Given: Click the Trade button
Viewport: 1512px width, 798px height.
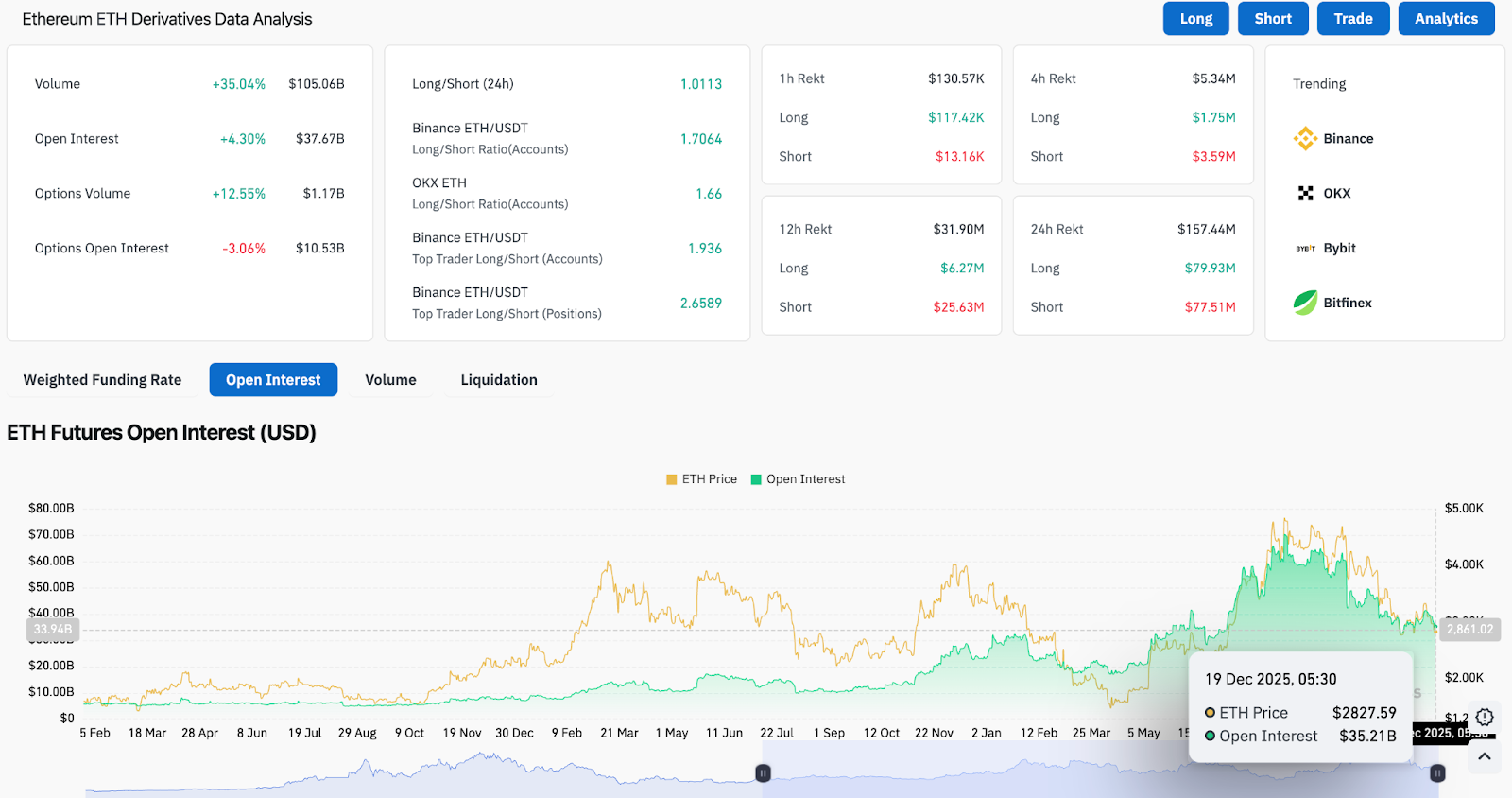Looking at the screenshot, I should (1353, 19).
